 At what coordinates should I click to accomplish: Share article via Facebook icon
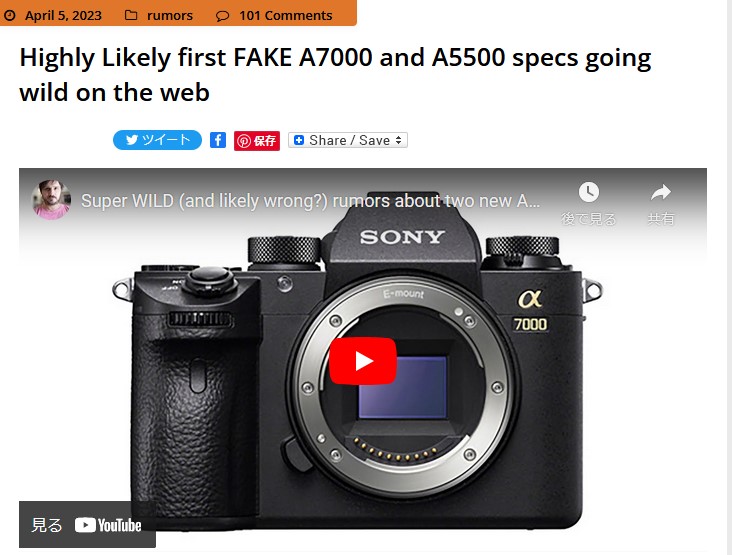pyautogui.click(x=218, y=140)
